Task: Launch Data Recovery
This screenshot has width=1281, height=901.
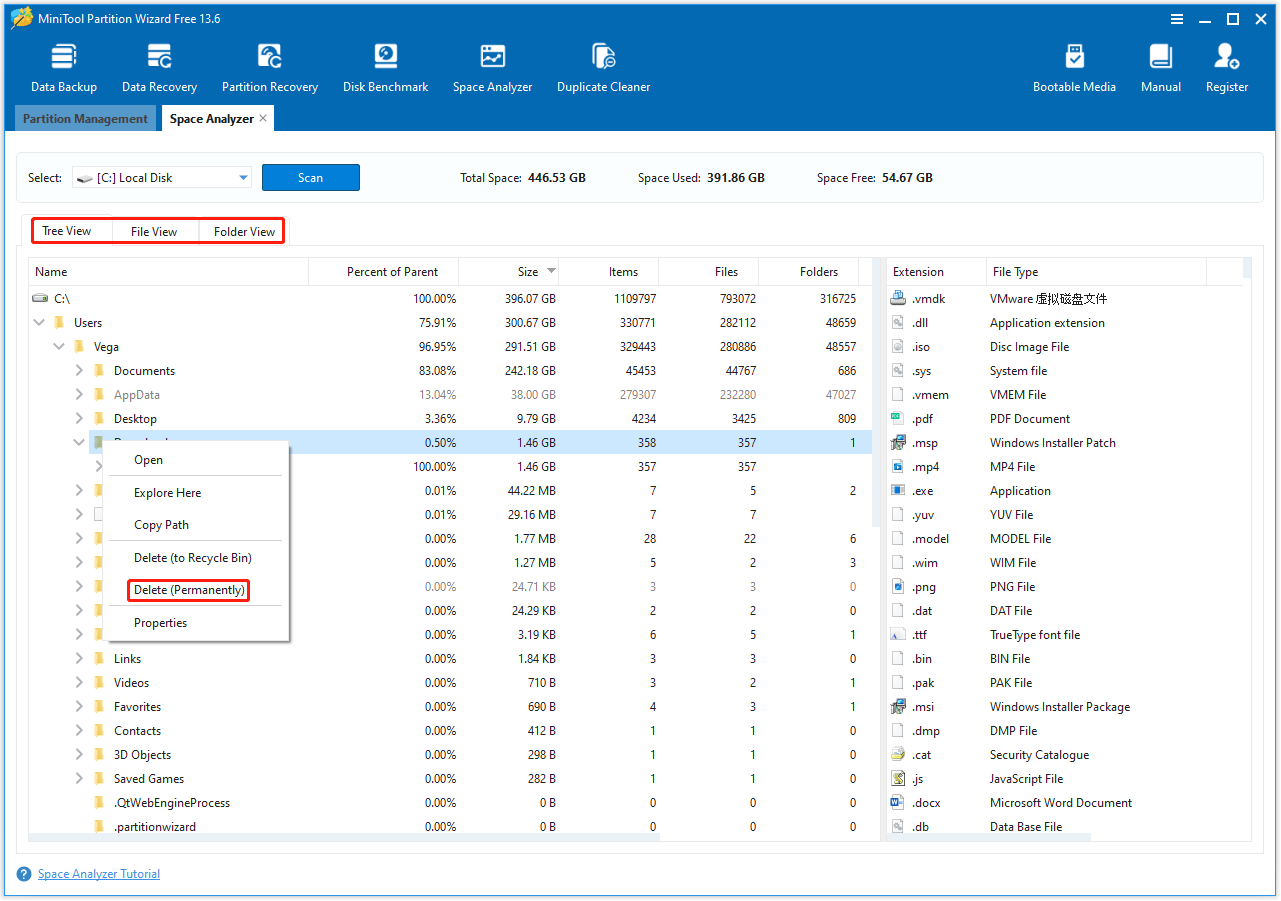Action: coord(159,65)
